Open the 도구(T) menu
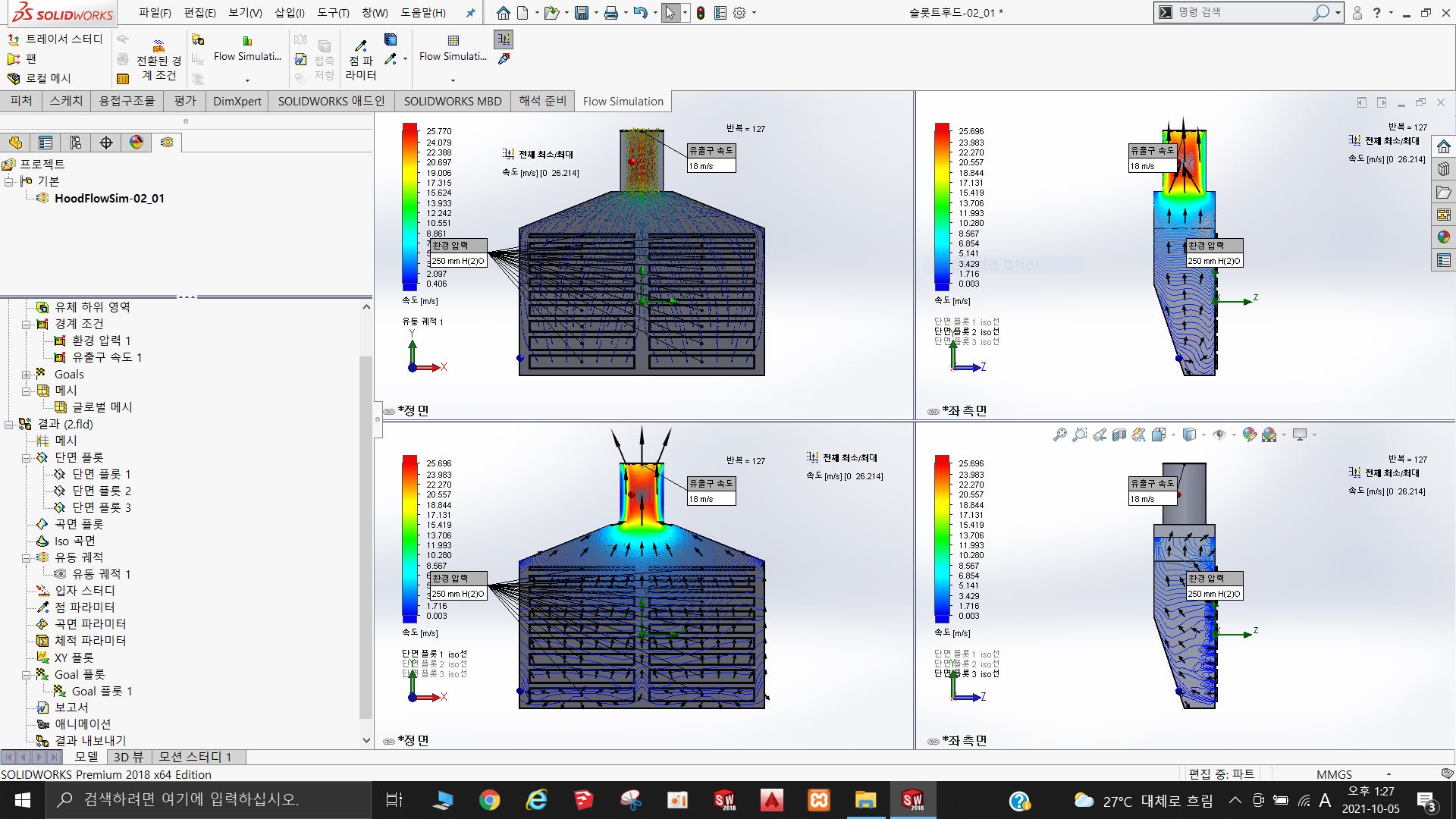The image size is (1456, 819). pos(333,13)
